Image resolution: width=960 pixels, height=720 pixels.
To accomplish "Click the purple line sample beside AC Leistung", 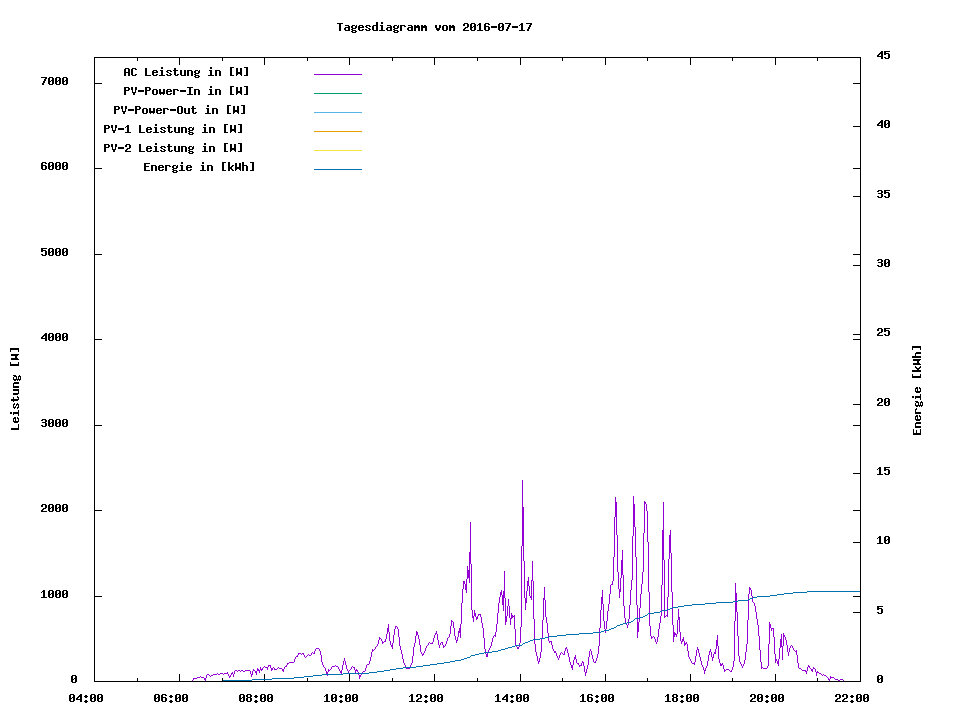I will click(x=337, y=74).
